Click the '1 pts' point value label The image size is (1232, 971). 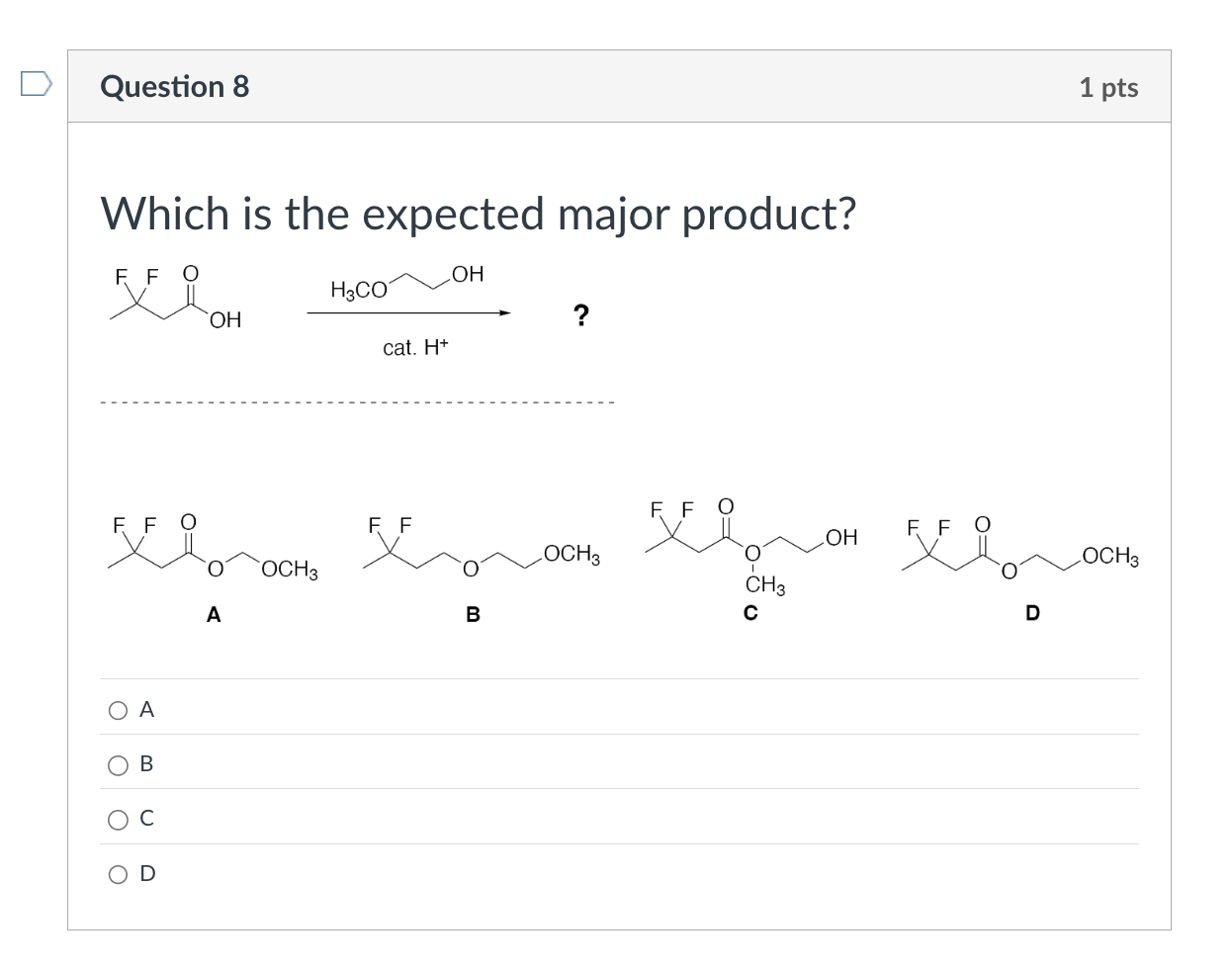(1109, 87)
